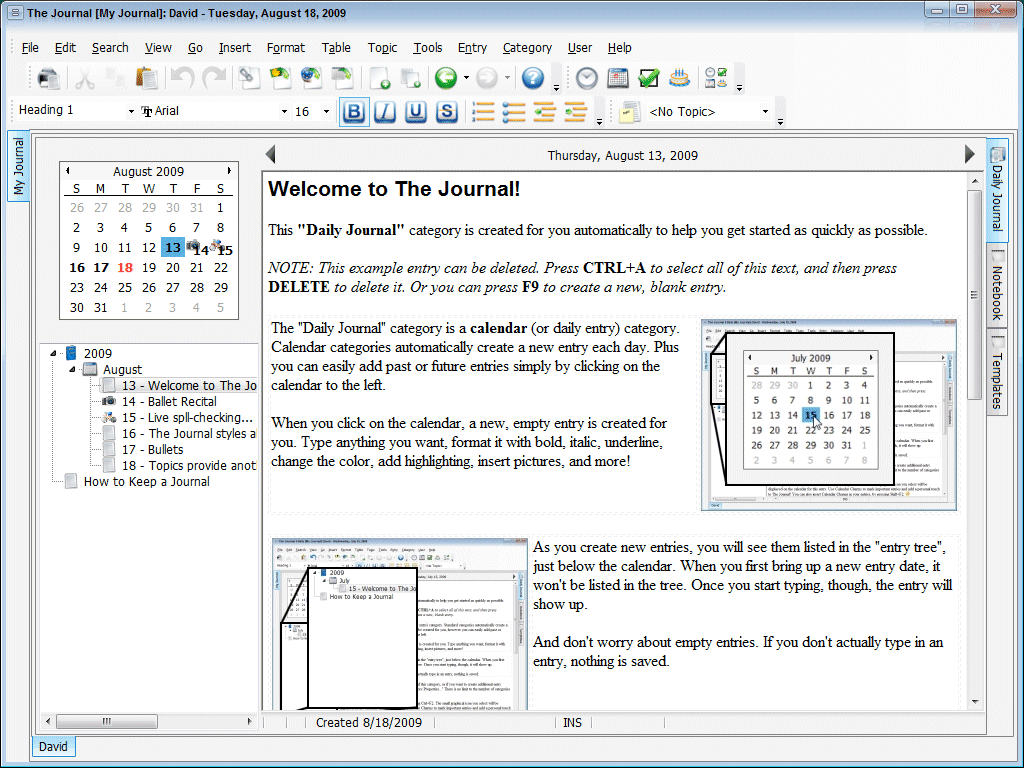
Task: Click the 'Created 8/18/2009' status text
Action: (369, 722)
